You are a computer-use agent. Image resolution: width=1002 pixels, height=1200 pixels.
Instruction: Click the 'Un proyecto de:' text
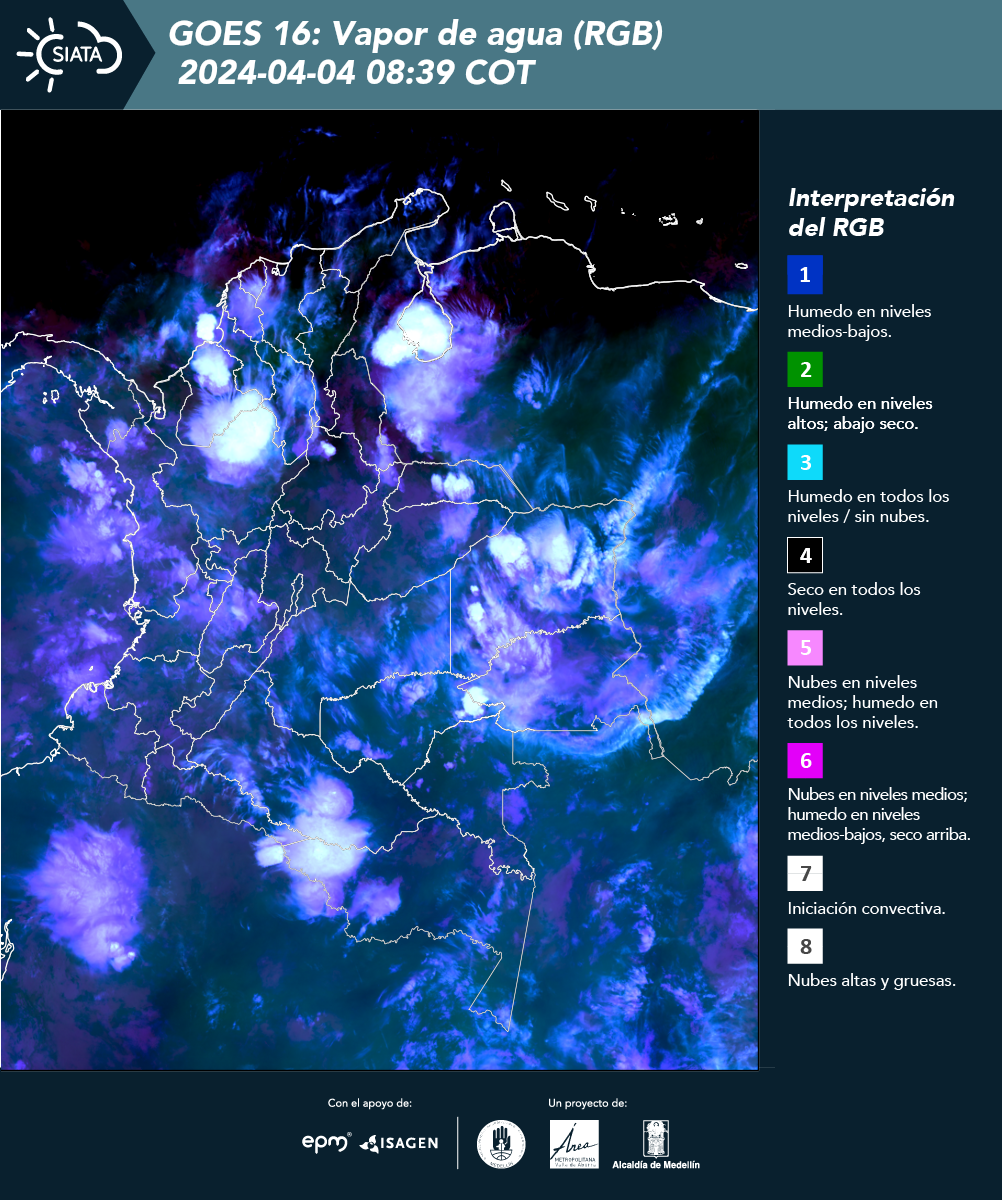tap(587, 1103)
